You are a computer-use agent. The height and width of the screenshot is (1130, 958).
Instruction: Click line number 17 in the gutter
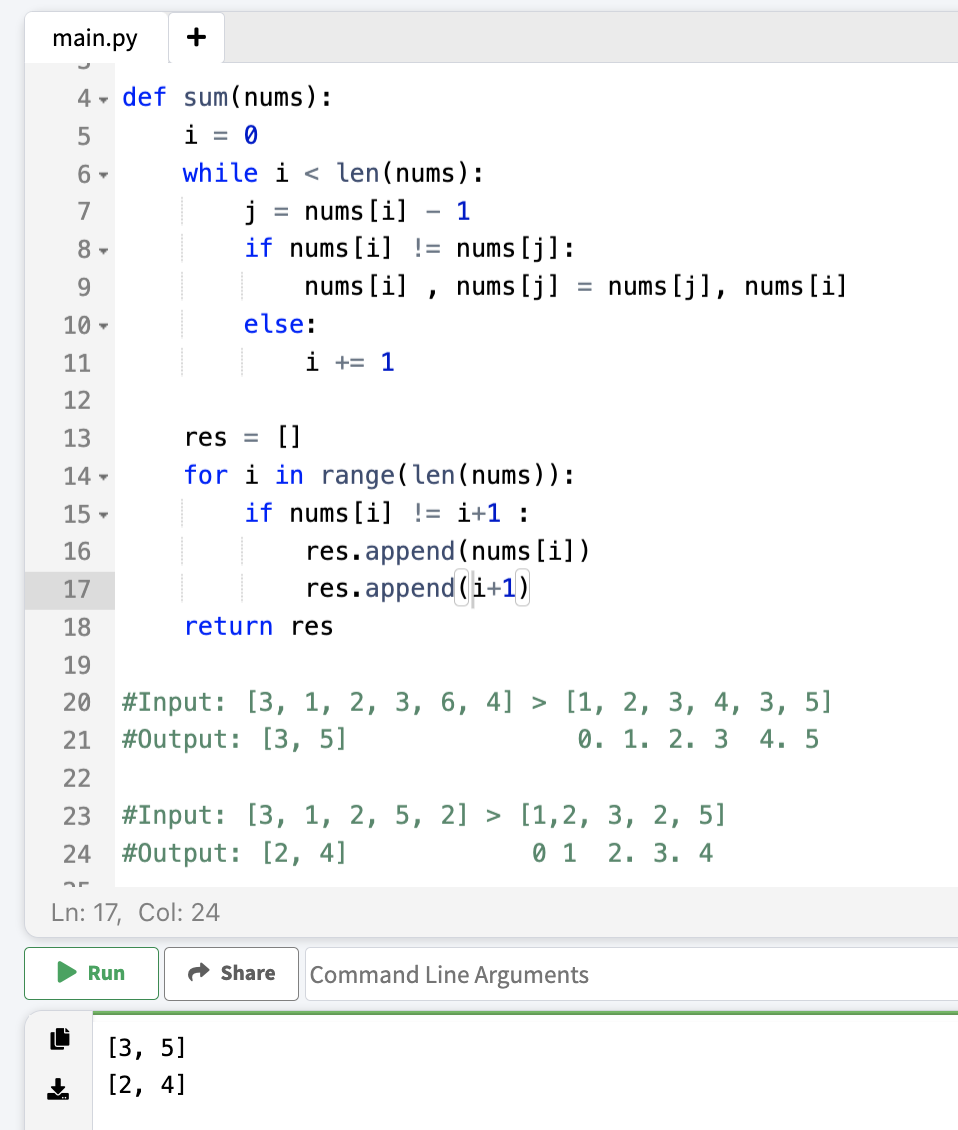tap(76, 589)
